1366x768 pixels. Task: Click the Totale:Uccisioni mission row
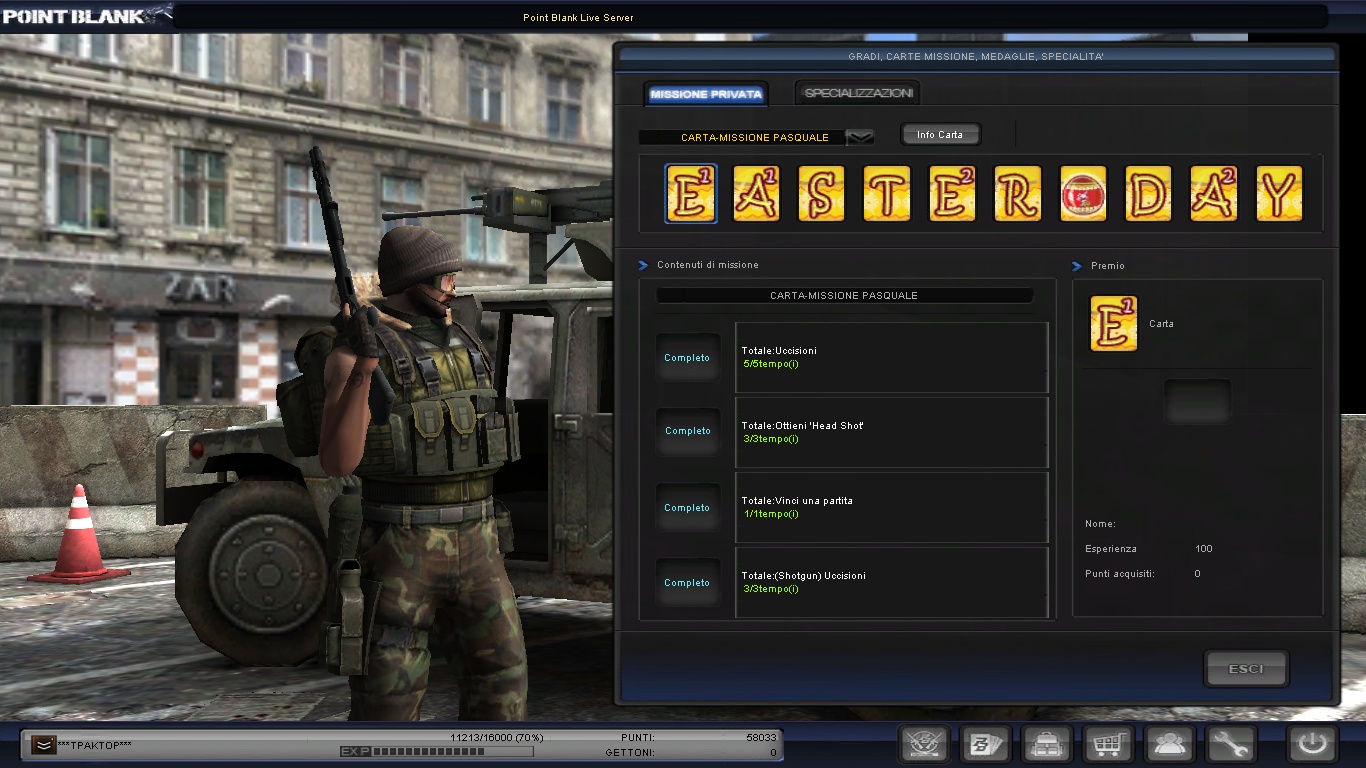(x=892, y=358)
